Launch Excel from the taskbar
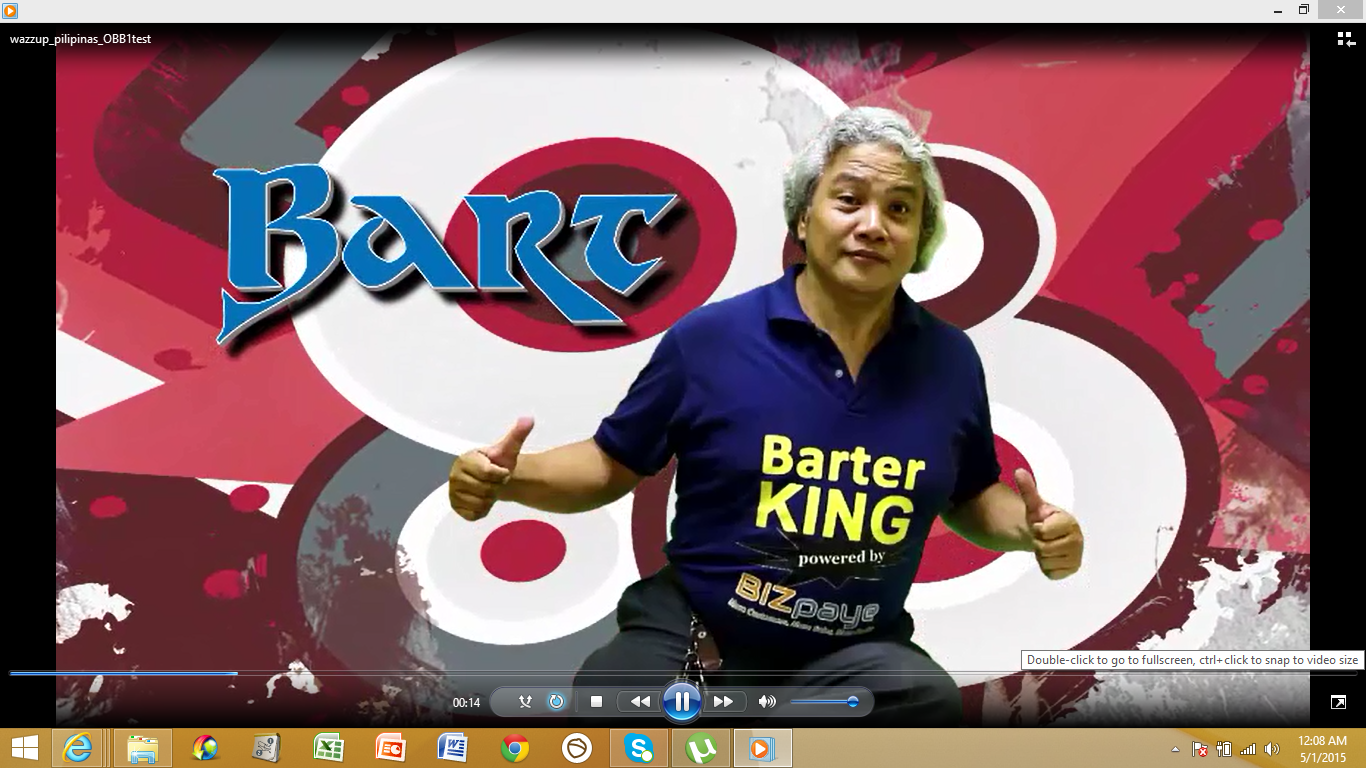The height and width of the screenshot is (768, 1366). click(x=329, y=748)
